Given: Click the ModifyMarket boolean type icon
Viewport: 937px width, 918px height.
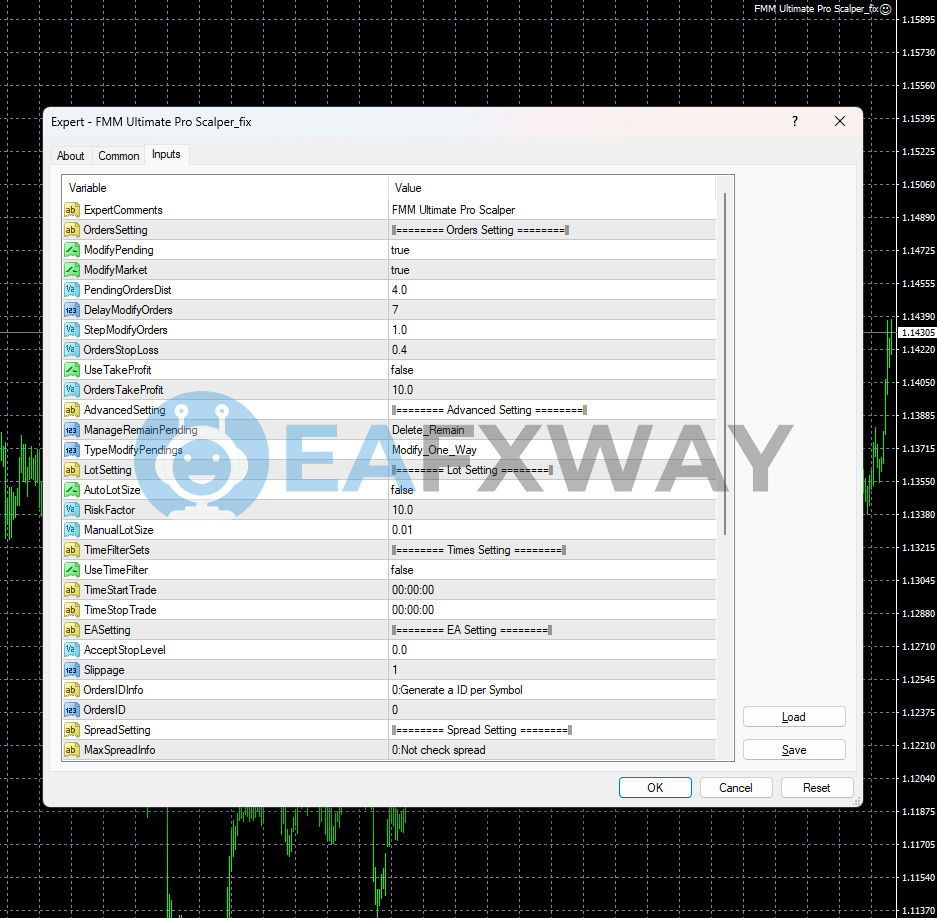Looking at the screenshot, I should pyautogui.click(x=71, y=270).
